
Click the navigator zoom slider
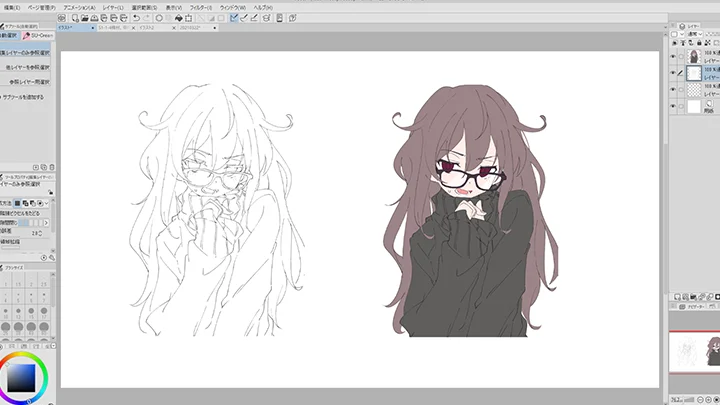689,400
